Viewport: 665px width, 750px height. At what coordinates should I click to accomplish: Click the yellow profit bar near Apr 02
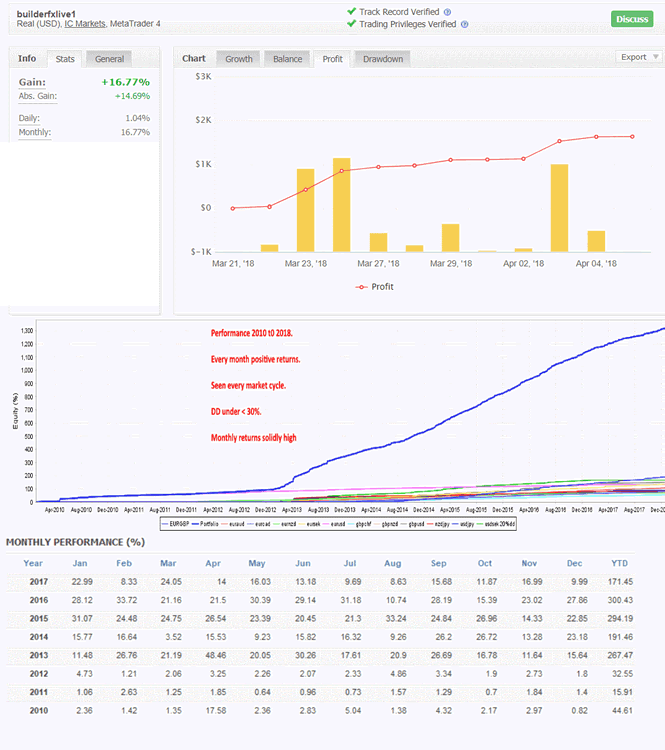click(x=559, y=207)
